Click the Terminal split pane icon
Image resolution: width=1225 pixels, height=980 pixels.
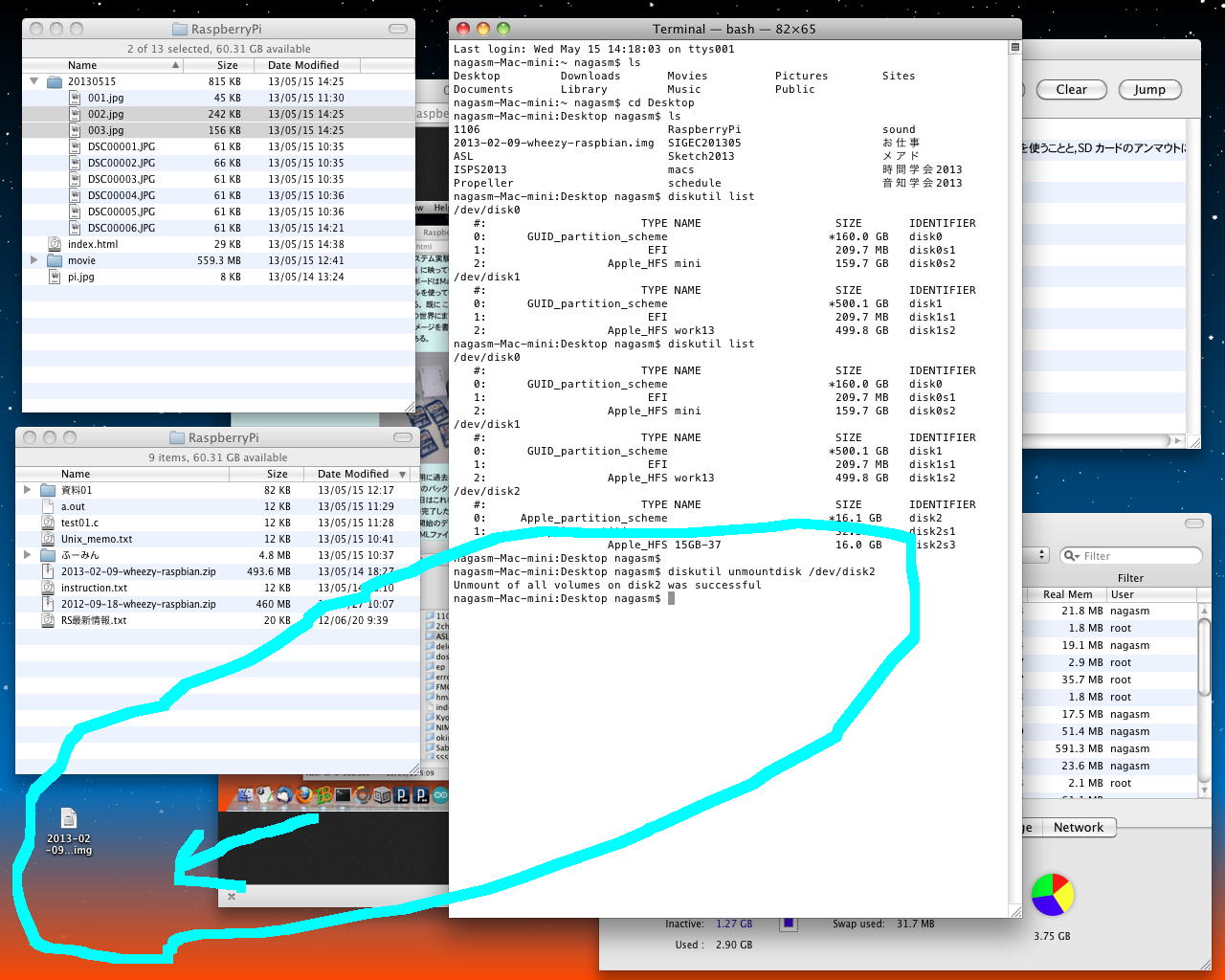point(1015,47)
